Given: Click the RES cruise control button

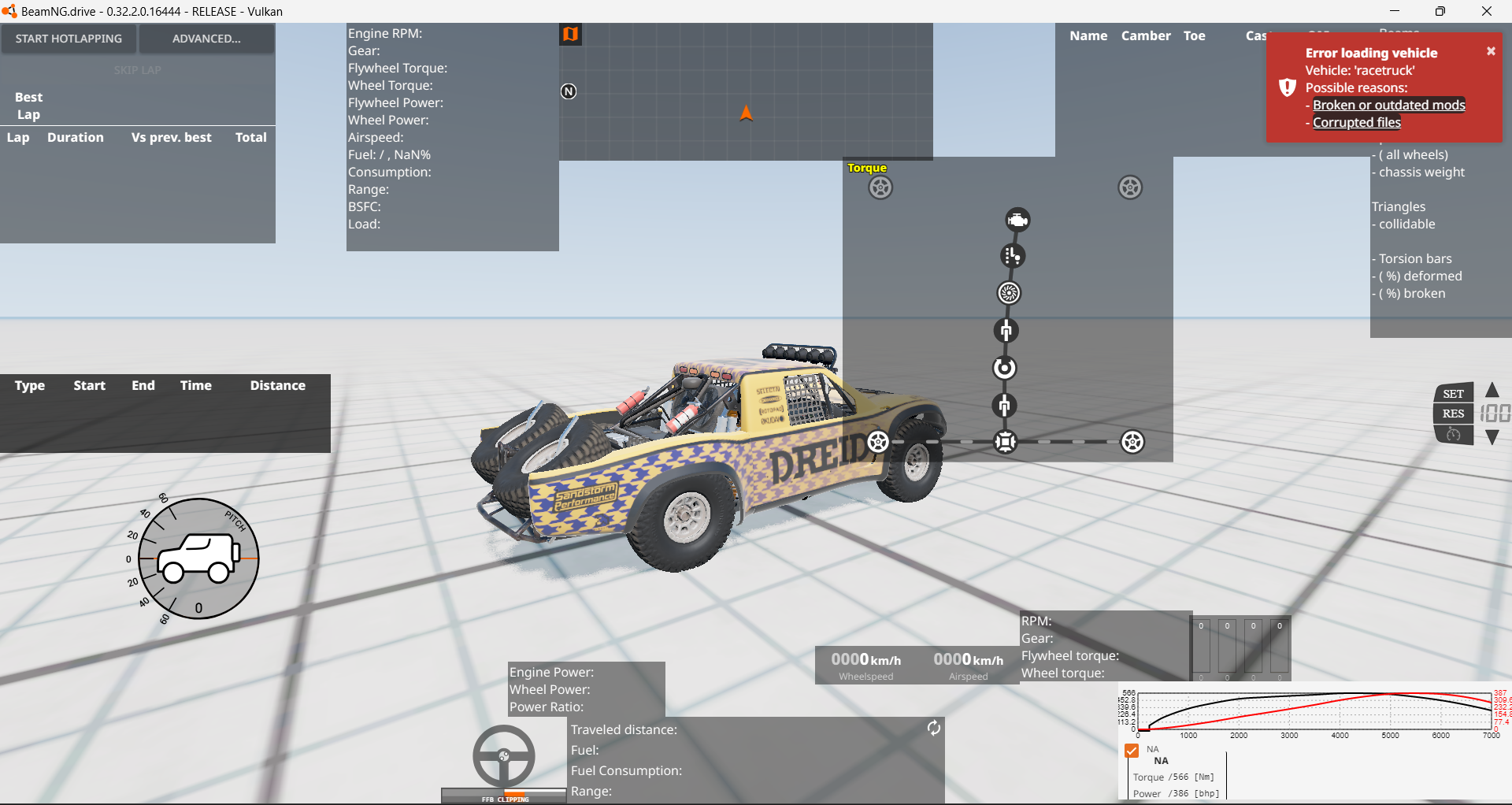Looking at the screenshot, I should (1454, 414).
